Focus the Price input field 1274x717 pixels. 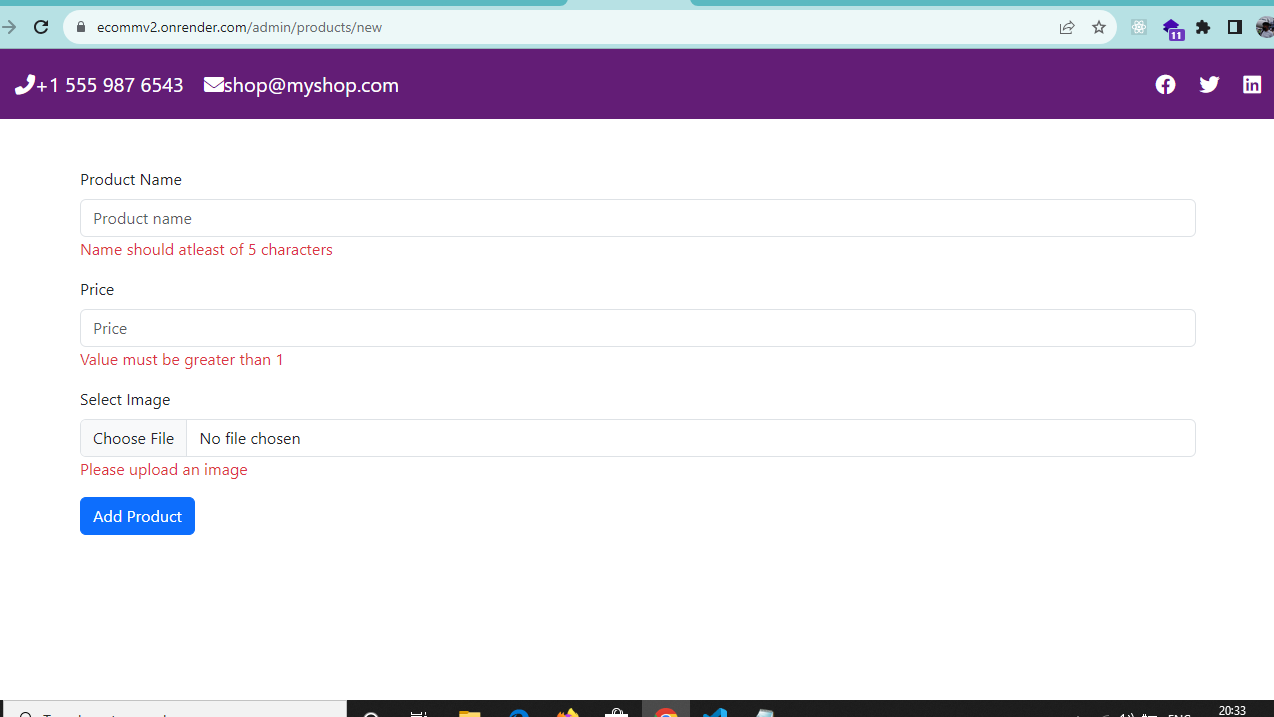click(x=637, y=328)
